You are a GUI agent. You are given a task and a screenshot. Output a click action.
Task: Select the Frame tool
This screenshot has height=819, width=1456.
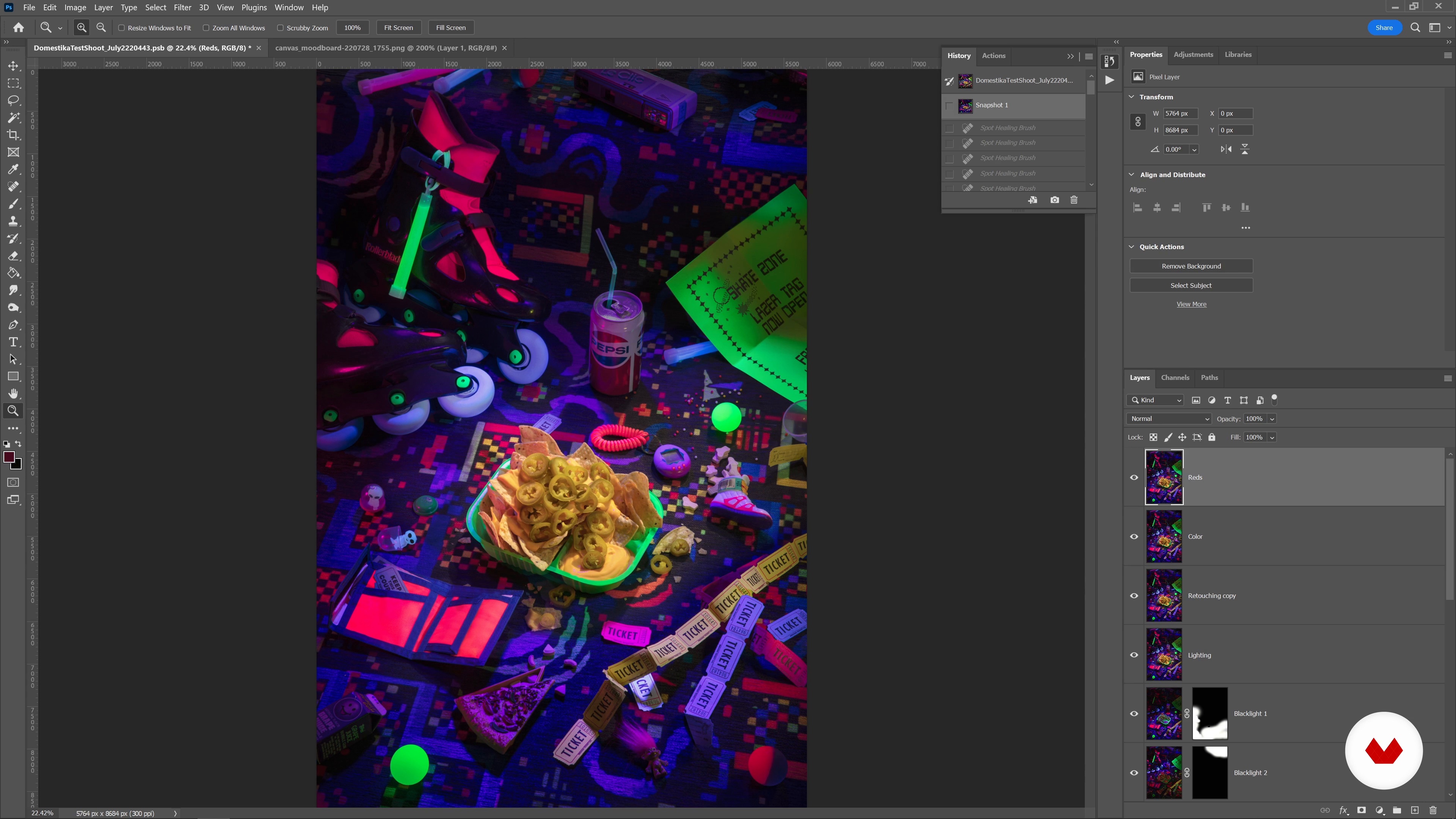click(13, 152)
